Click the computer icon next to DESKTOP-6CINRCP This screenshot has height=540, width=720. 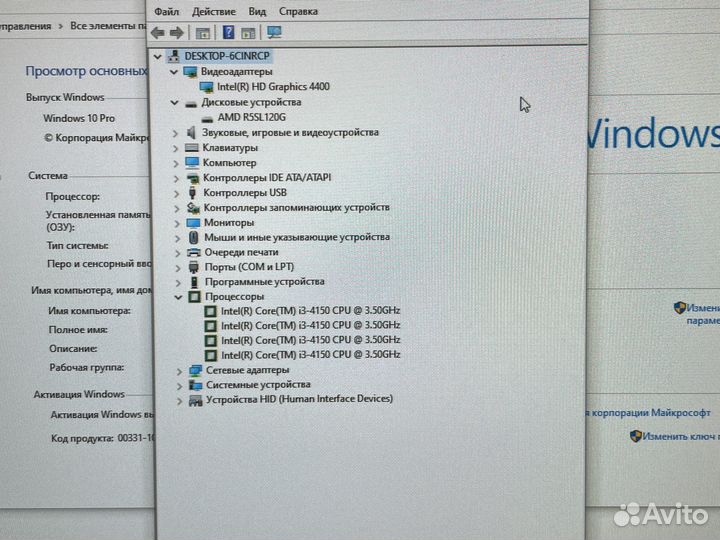pos(174,56)
